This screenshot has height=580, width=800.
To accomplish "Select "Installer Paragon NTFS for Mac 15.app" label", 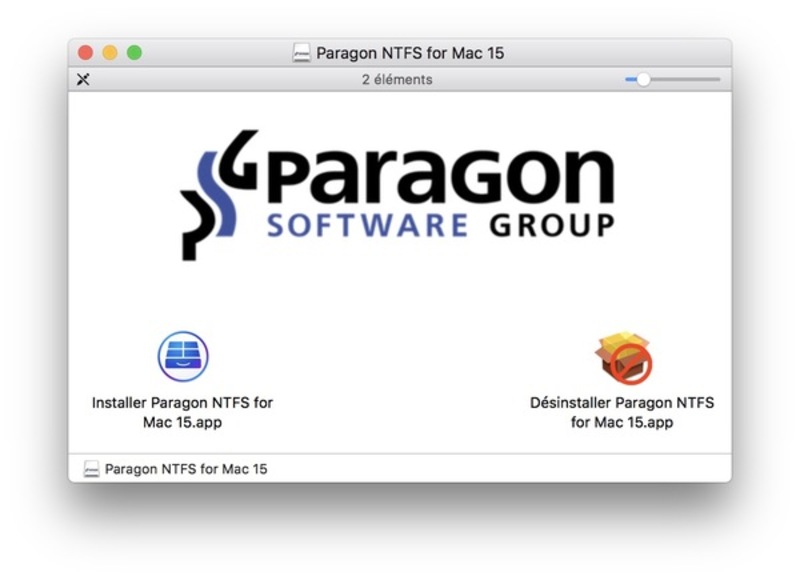I will pos(182,412).
